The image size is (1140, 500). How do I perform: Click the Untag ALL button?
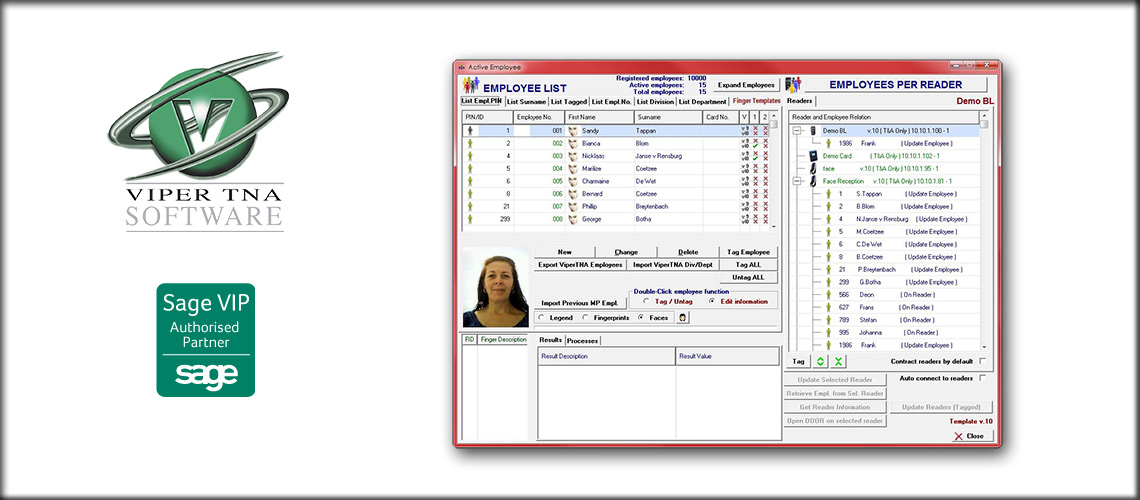[748, 278]
